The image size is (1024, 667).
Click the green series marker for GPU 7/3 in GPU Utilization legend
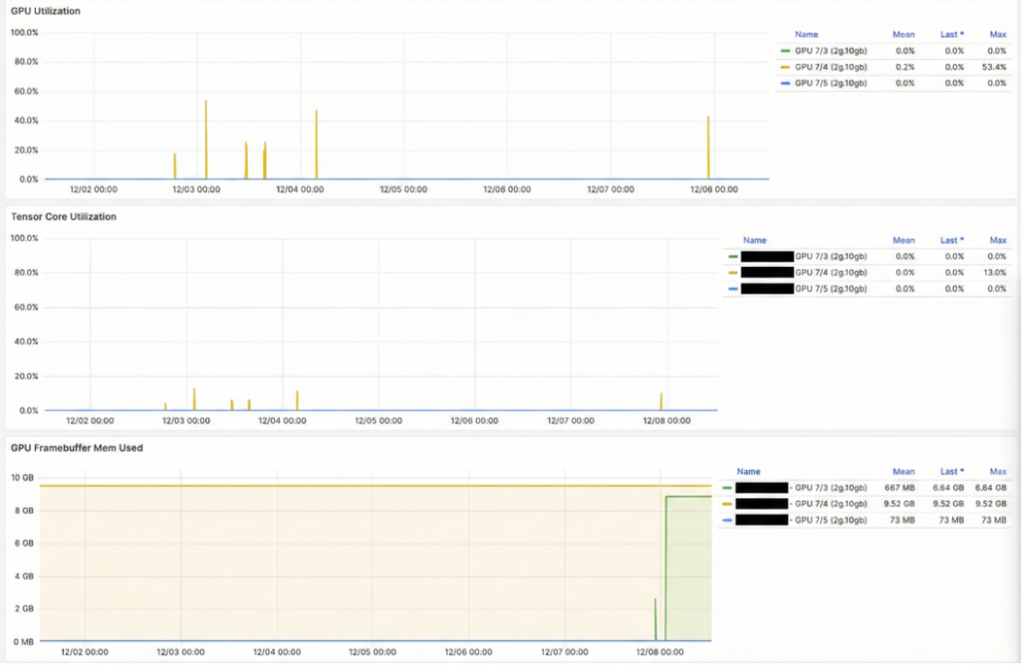pos(784,50)
